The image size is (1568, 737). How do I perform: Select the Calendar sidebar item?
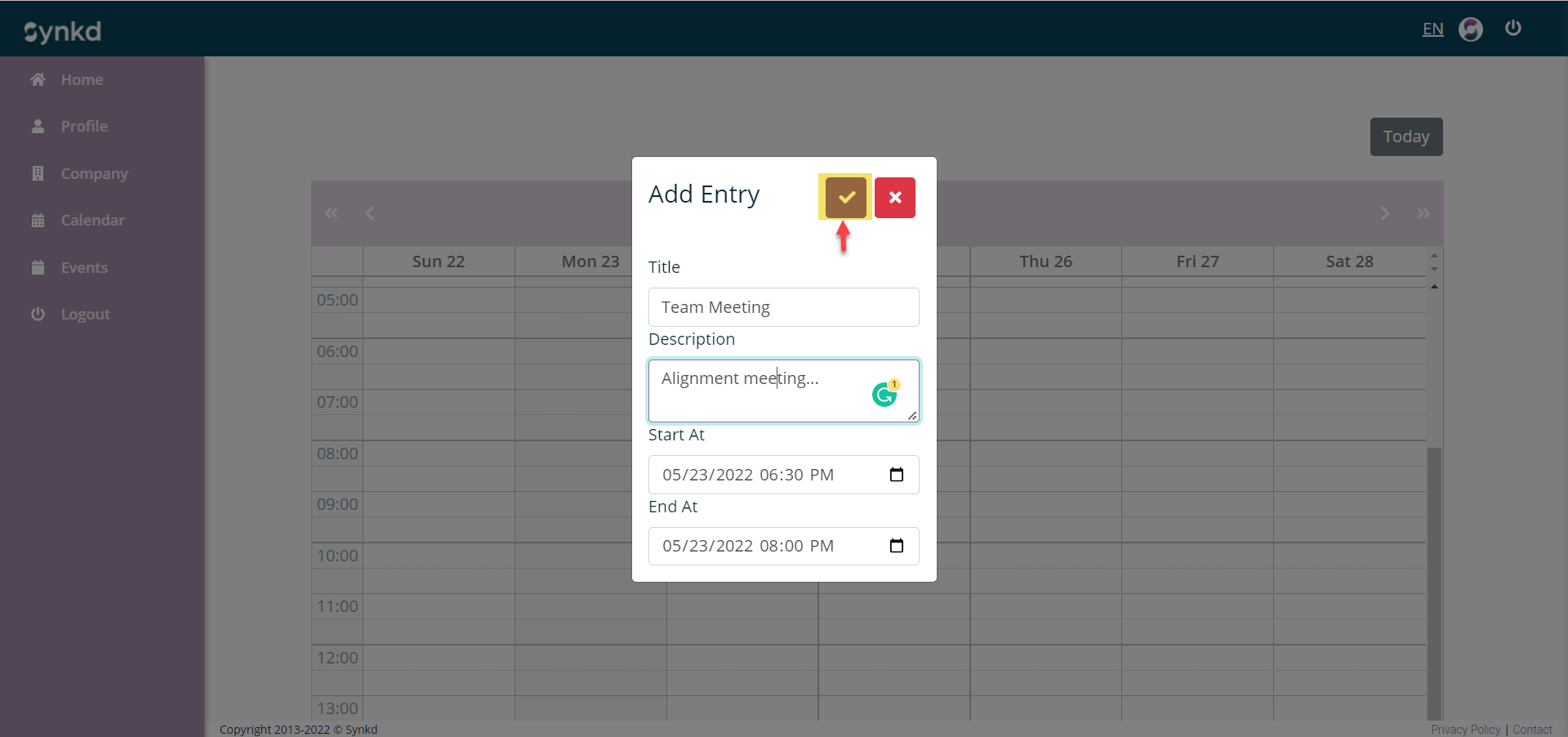92,221
